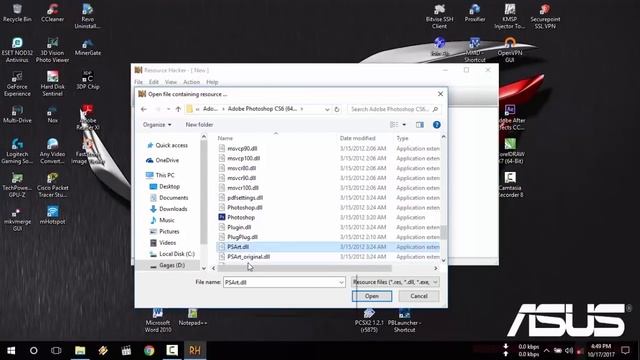Launch Nox desktop shortcut

point(52,114)
